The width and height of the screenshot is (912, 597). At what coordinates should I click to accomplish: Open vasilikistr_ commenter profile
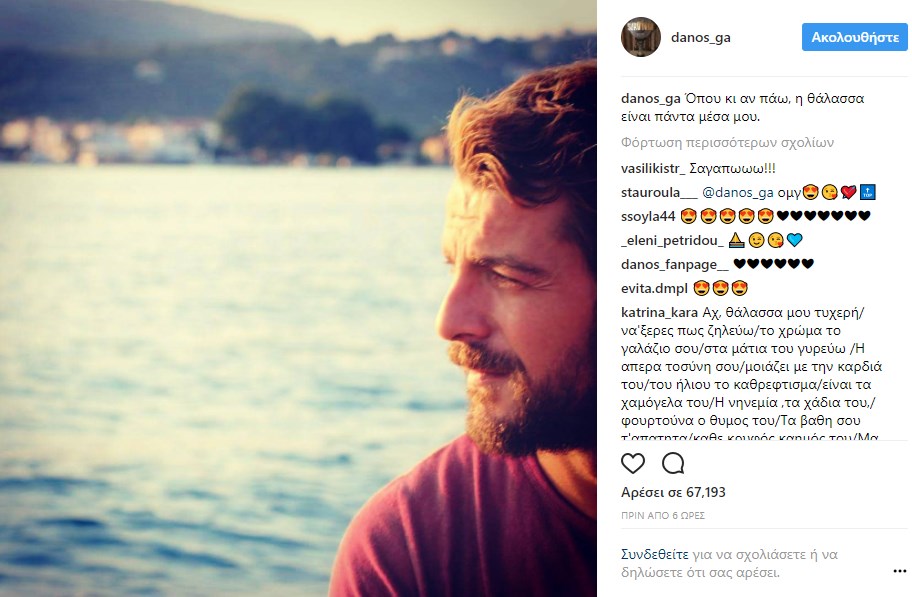point(653,169)
